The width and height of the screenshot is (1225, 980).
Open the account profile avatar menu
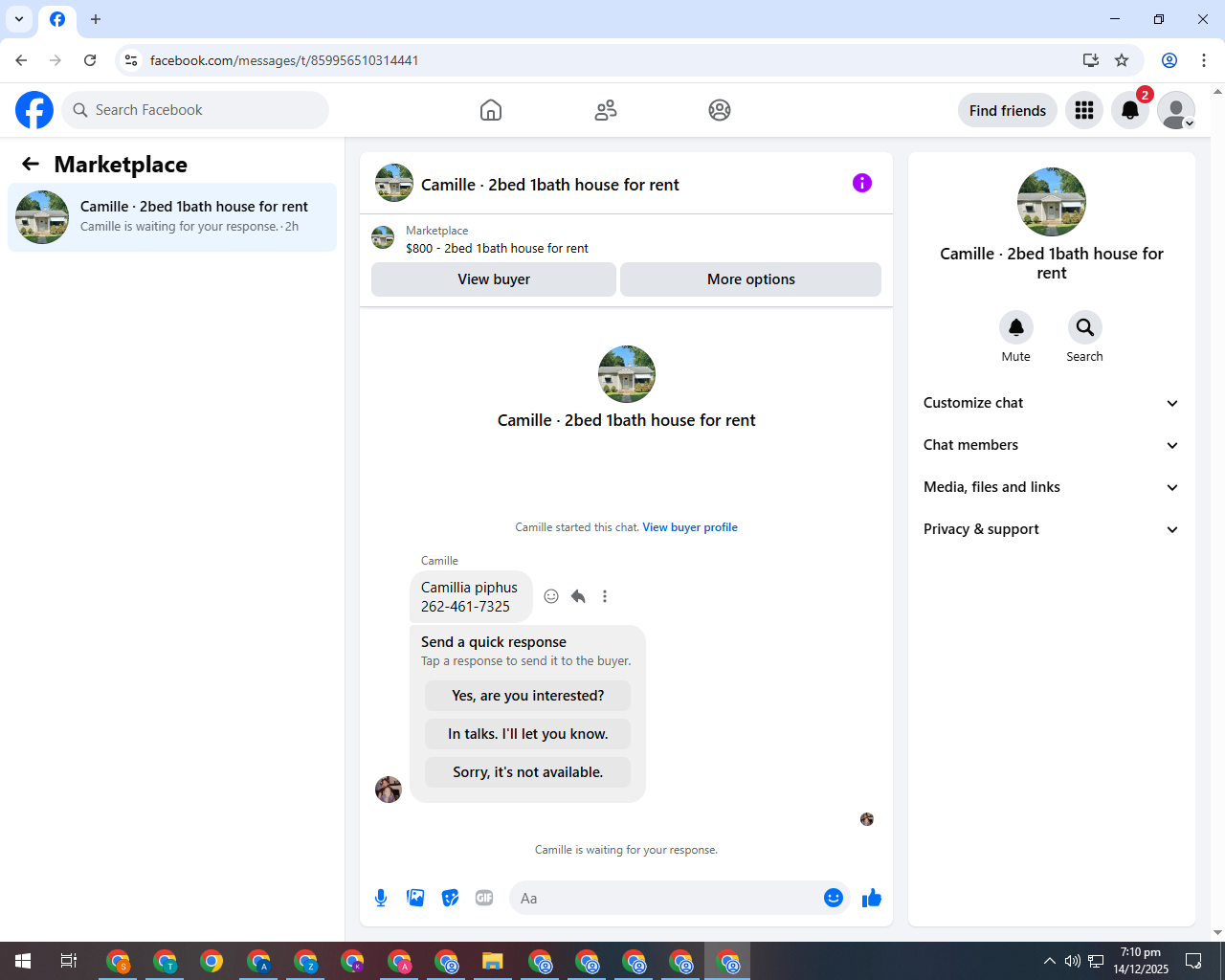pos(1176,110)
